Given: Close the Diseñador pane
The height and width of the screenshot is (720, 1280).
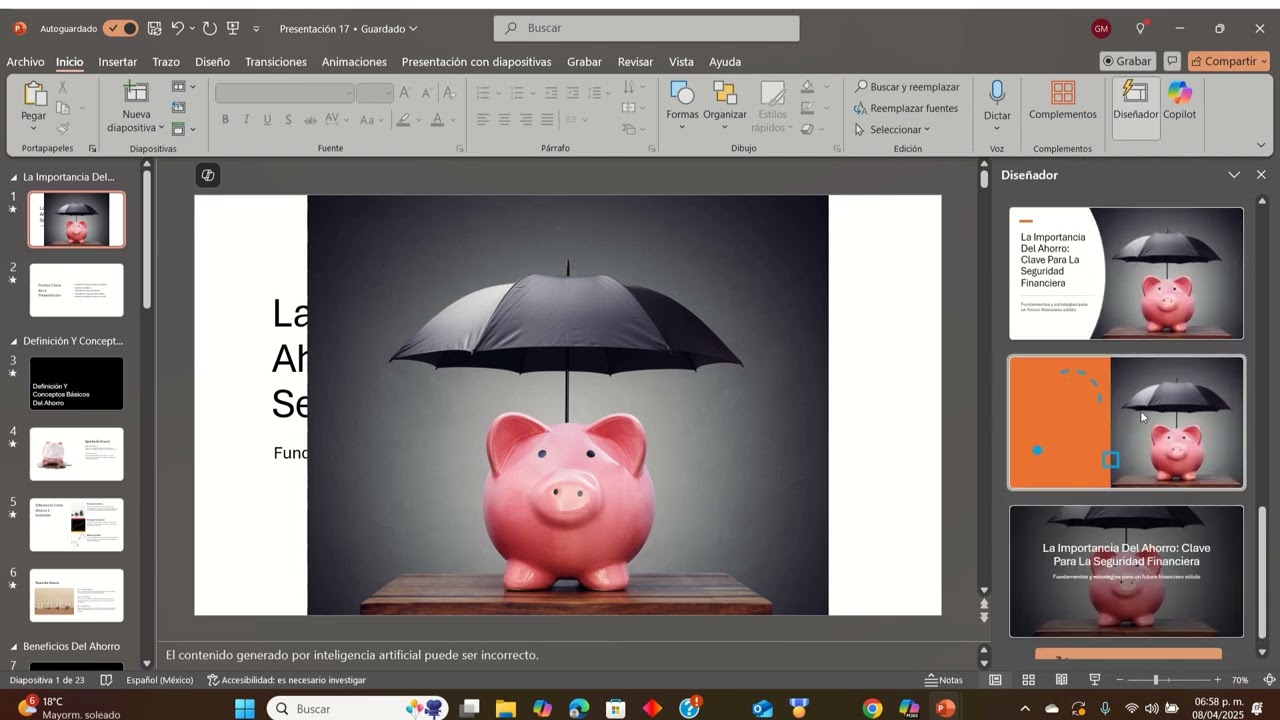Looking at the screenshot, I should pyautogui.click(x=1261, y=175).
